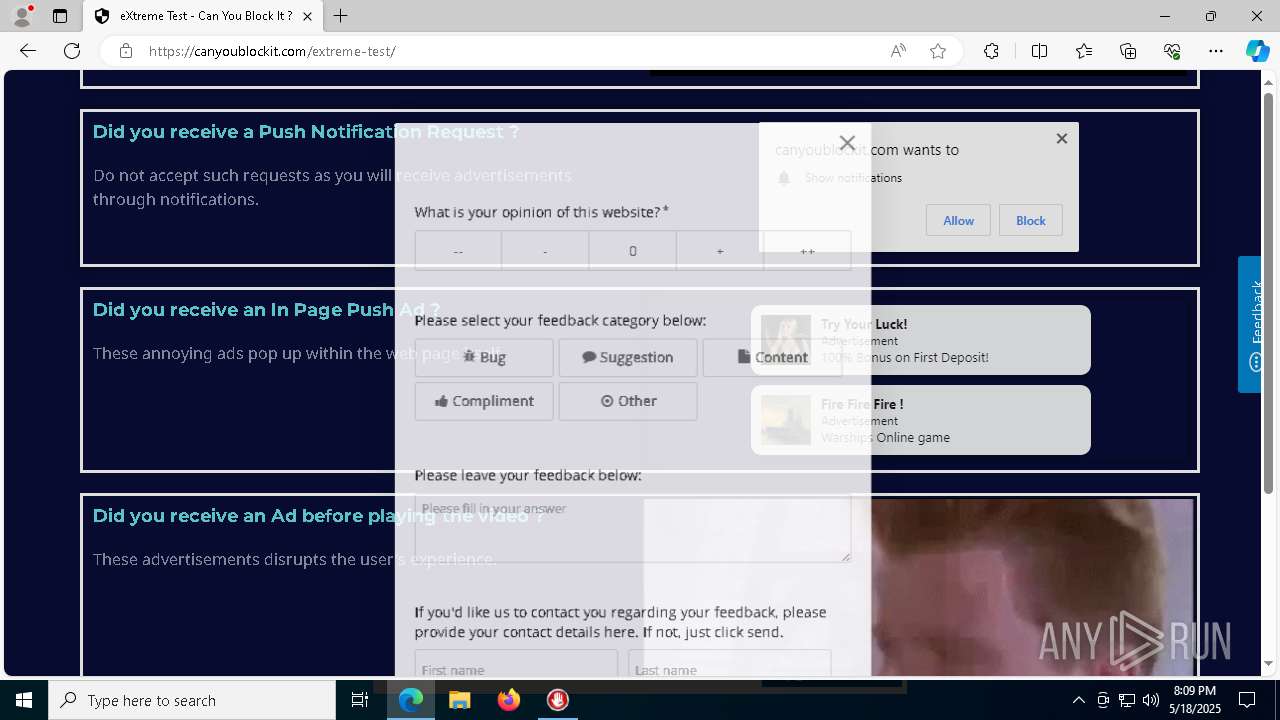The width and height of the screenshot is (1280, 720).
Task: Click the scrollbar down arrow
Action: tap(1268, 664)
